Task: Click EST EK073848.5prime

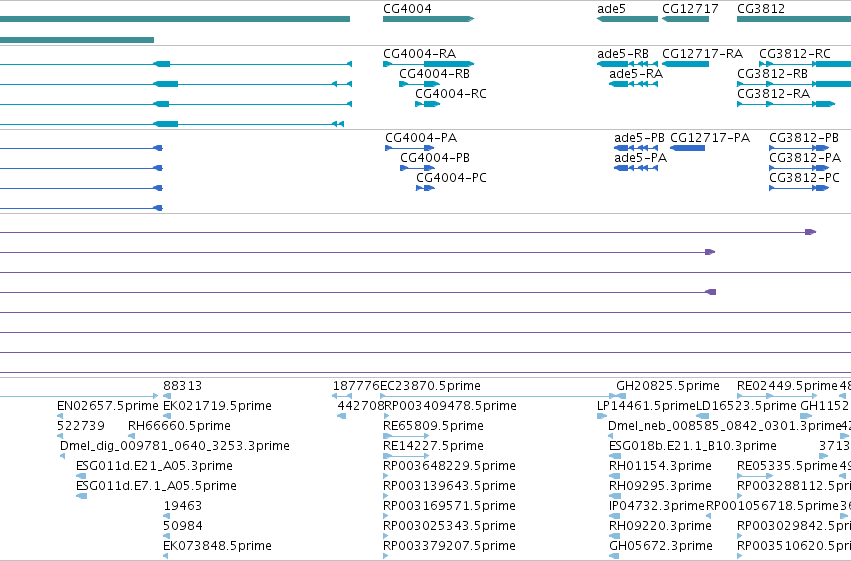Action: click(x=166, y=556)
